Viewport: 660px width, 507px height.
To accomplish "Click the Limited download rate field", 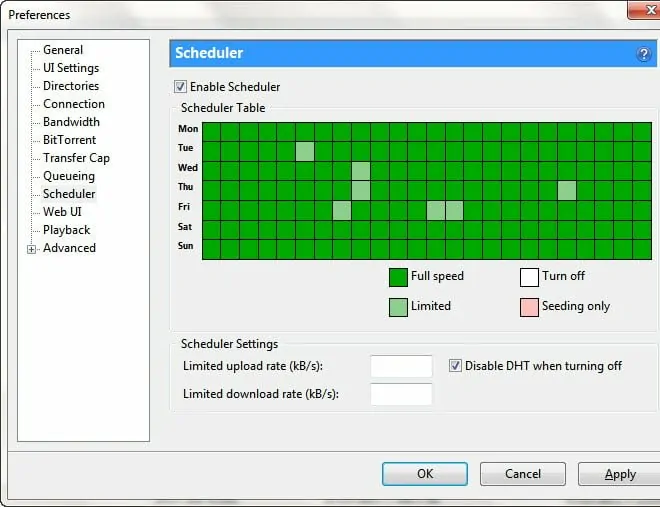I will click(401, 394).
